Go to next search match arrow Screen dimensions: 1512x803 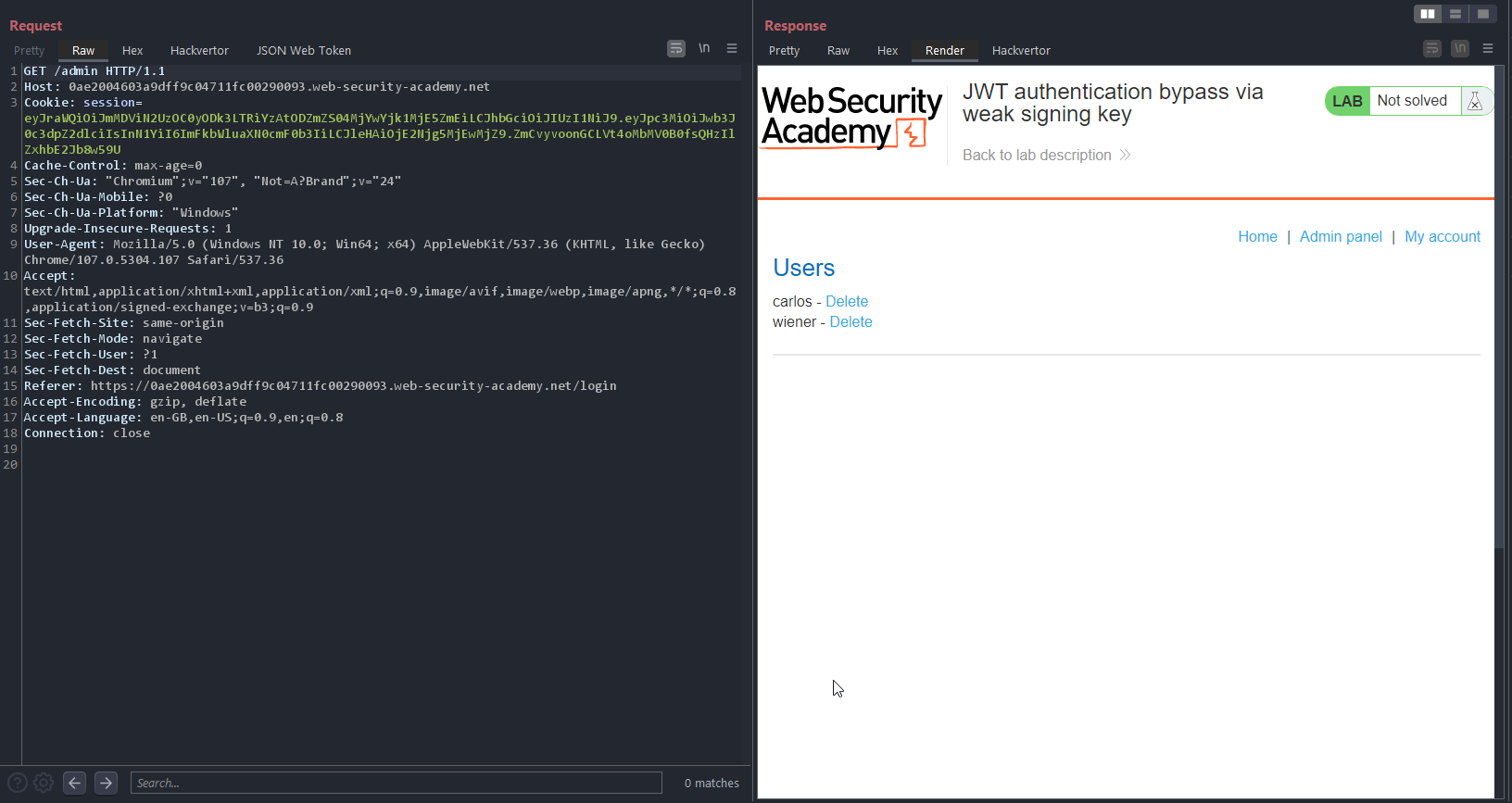pos(107,783)
